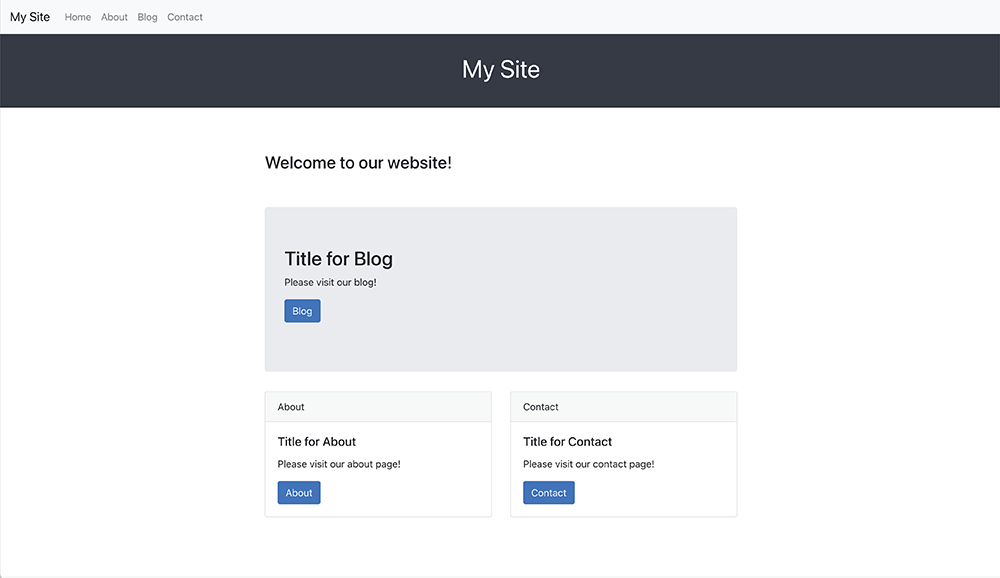Click the Welcome to our website heading
Viewport: 1000px width, 578px height.
pyautogui.click(x=357, y=162)
